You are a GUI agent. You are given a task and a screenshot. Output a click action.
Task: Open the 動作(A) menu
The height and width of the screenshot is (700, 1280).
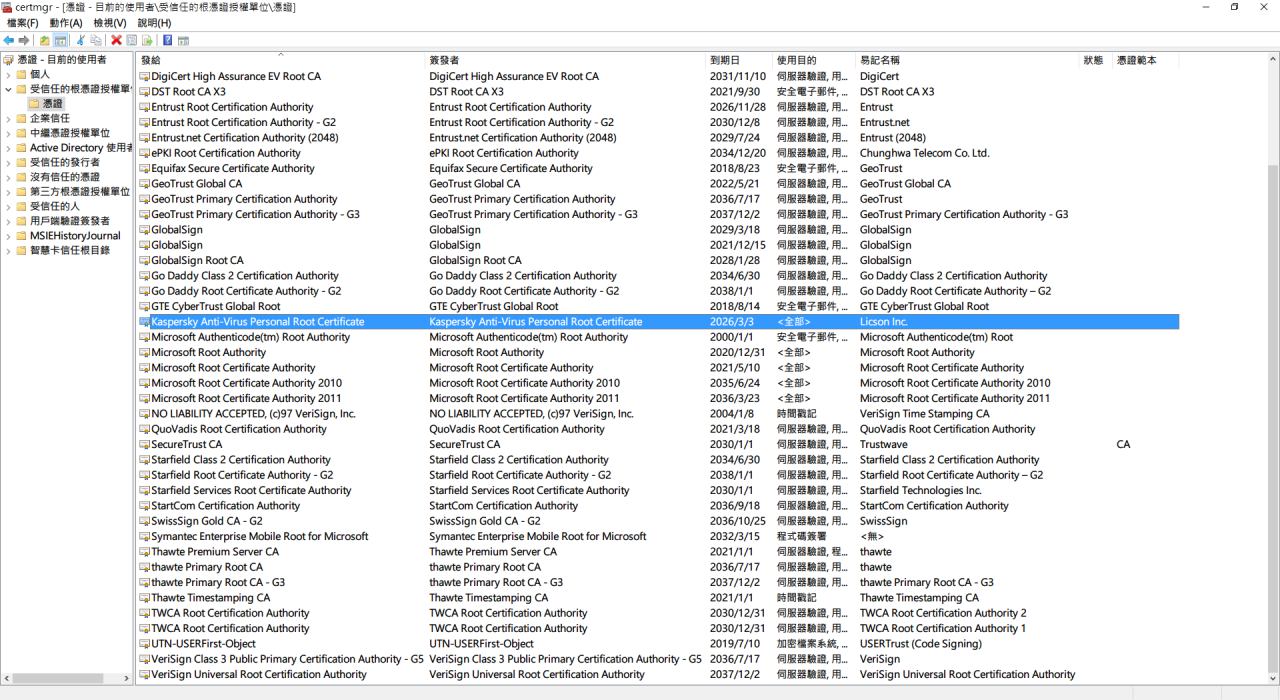coord(67,23)
